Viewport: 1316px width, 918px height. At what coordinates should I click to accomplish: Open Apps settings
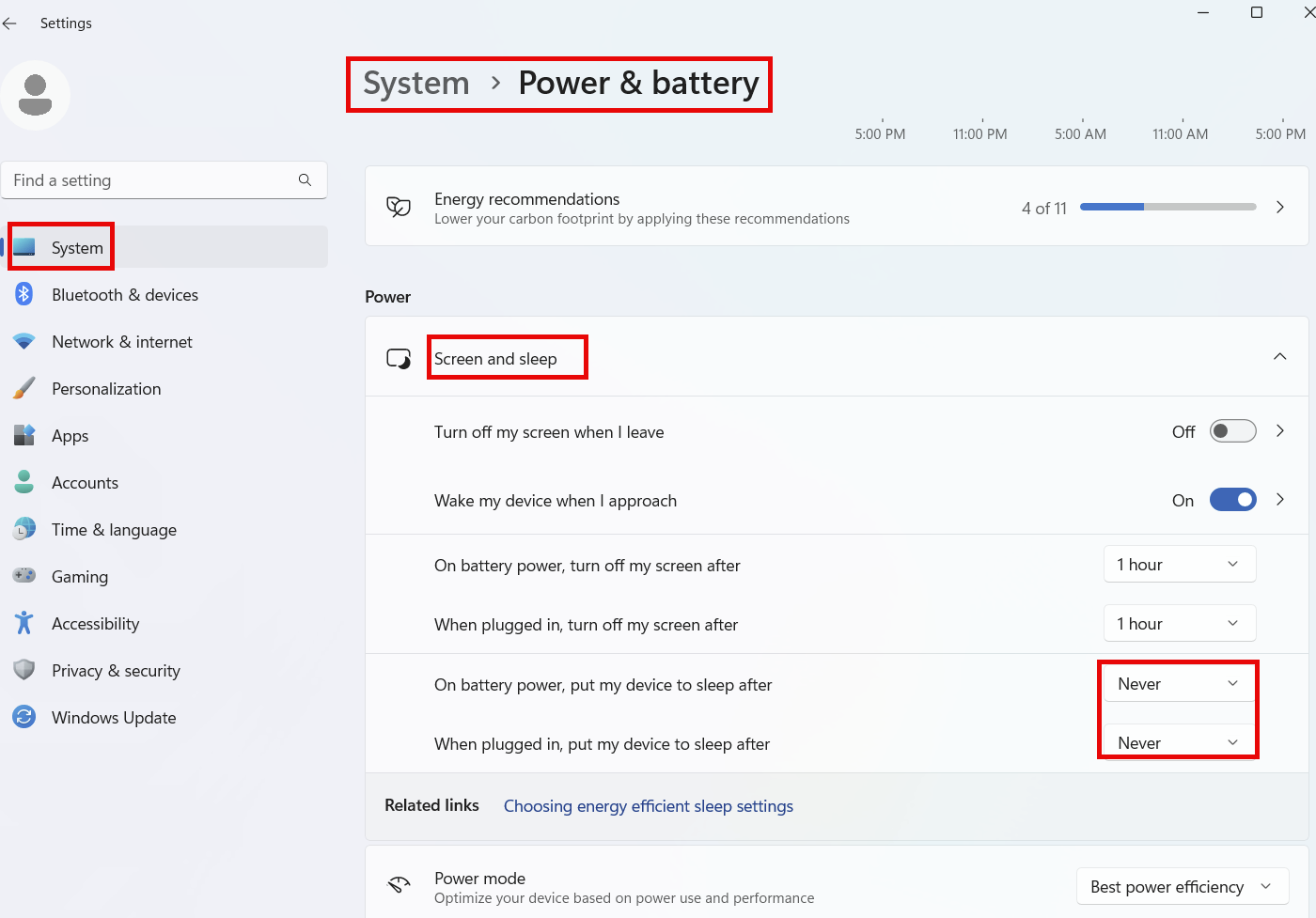point(164,435)
